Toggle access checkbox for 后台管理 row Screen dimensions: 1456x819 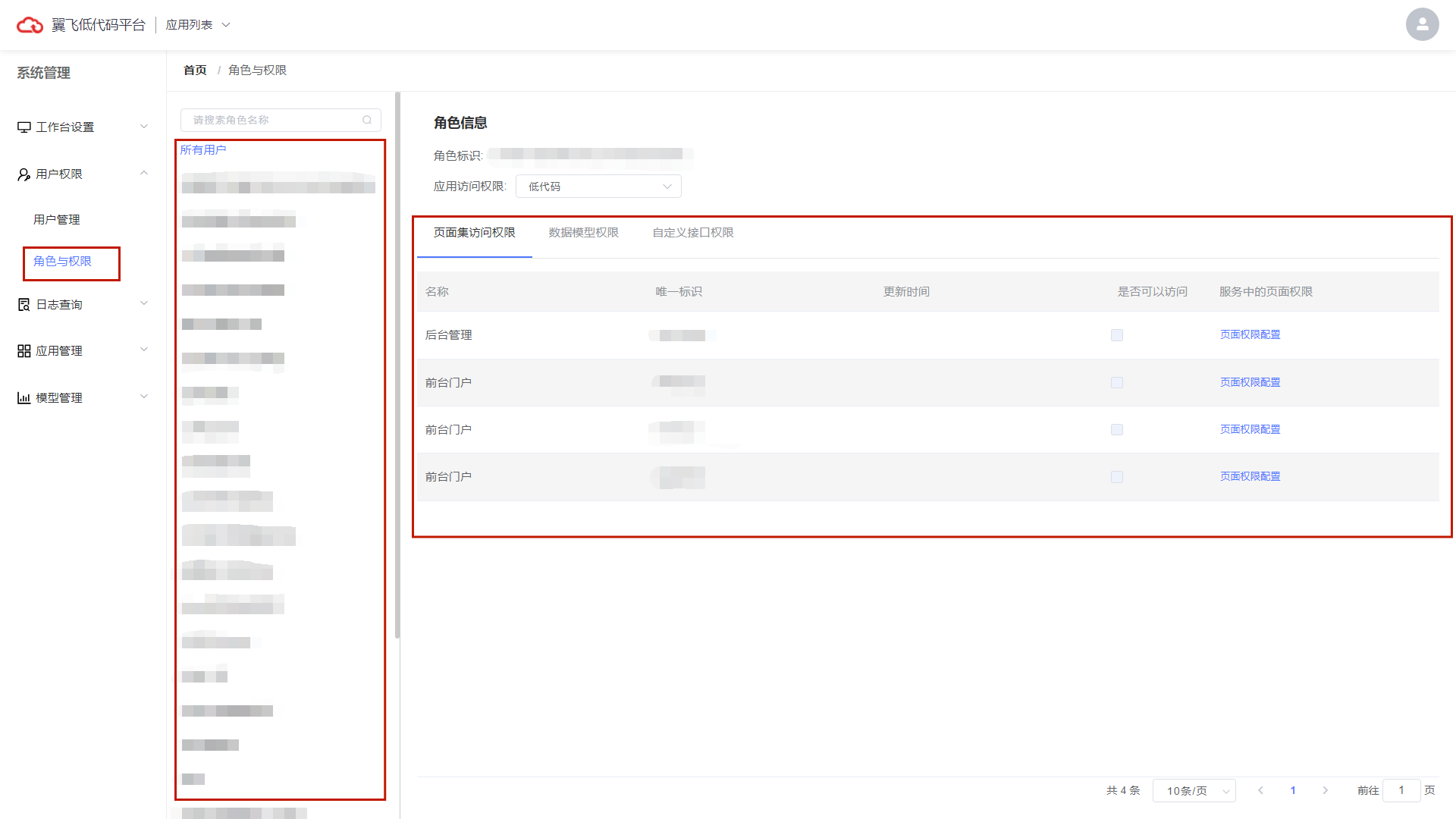(1117, 335)
